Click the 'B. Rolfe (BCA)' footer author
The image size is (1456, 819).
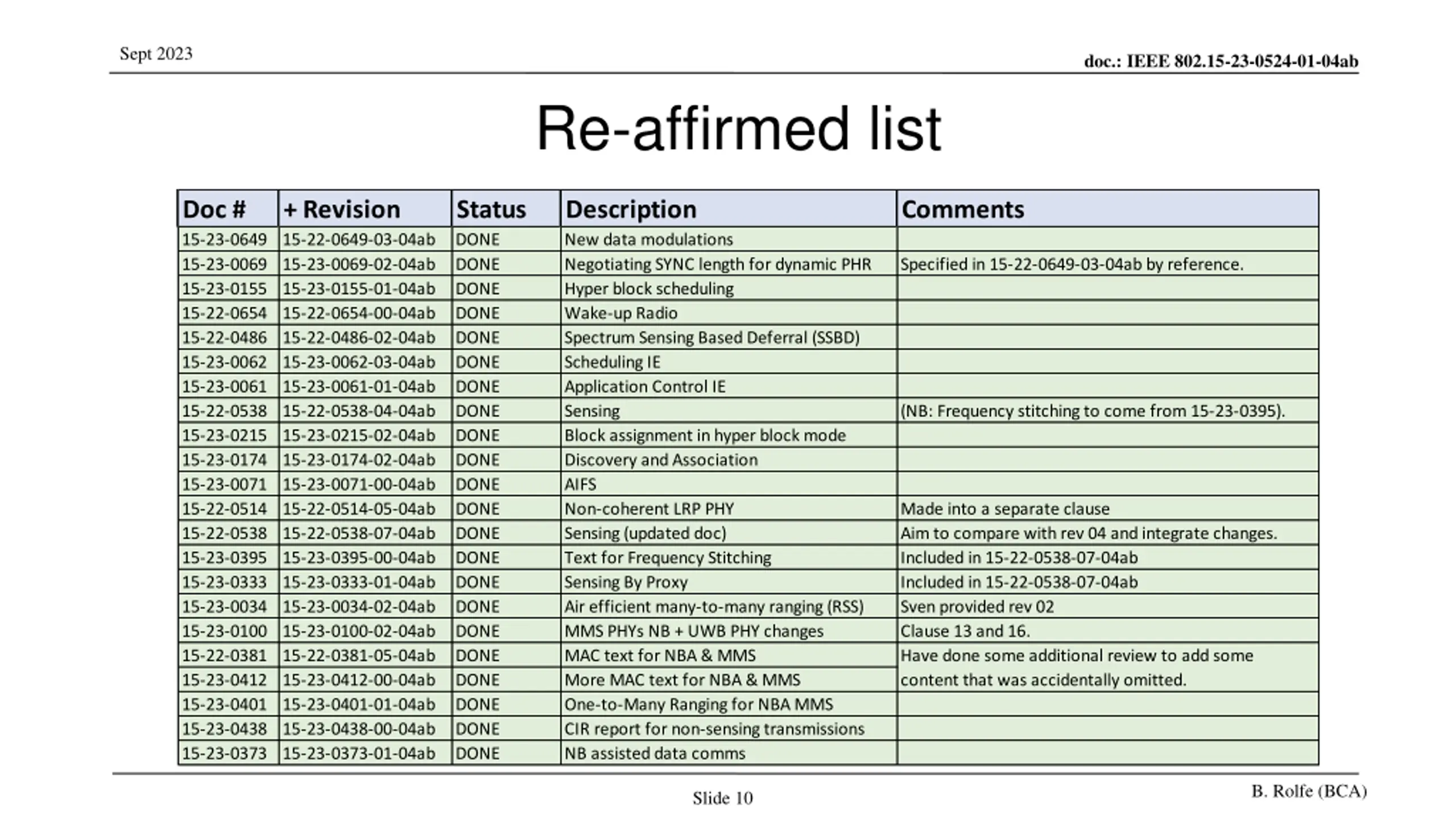(1309, 792)
